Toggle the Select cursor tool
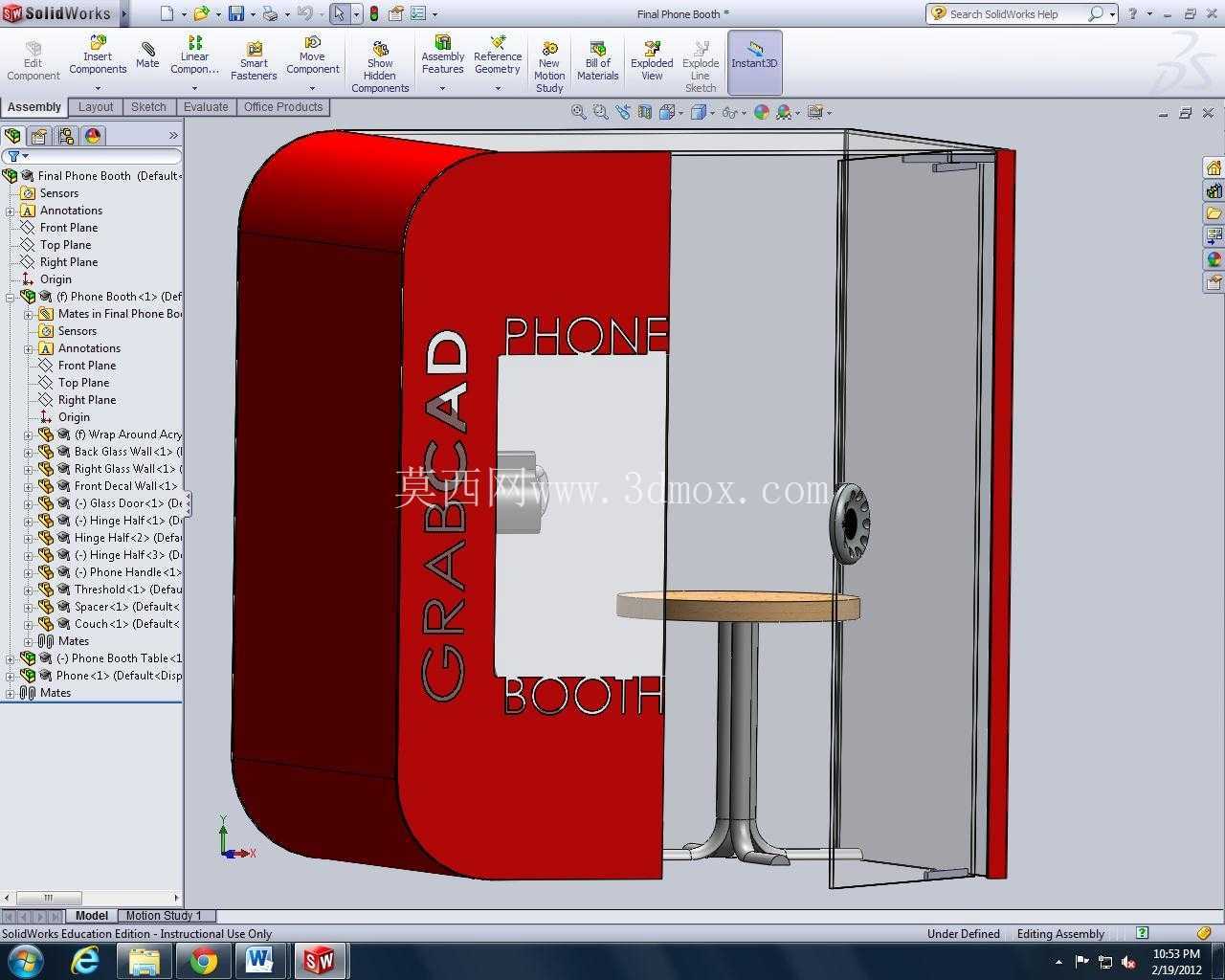1225x980 pixels. [x=339, y=13]
